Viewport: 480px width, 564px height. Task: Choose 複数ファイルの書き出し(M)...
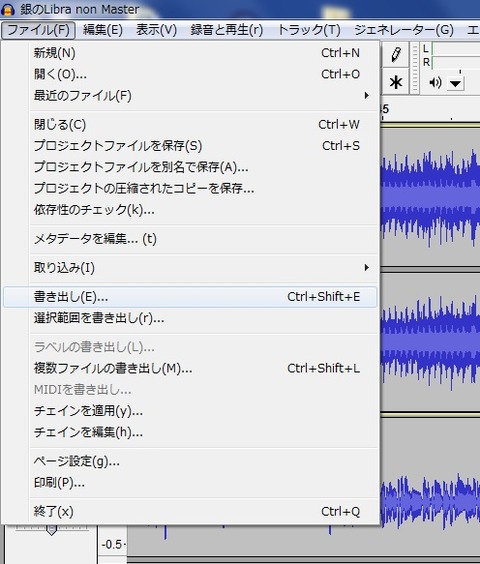tap(190, 369)
